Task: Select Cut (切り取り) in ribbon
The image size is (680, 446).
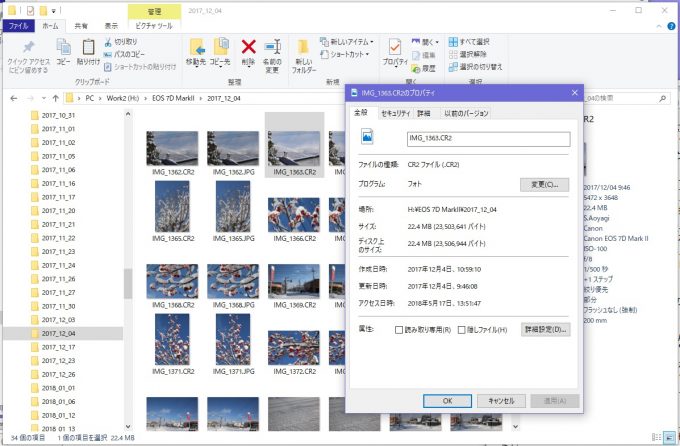Action: coord(121,42)
